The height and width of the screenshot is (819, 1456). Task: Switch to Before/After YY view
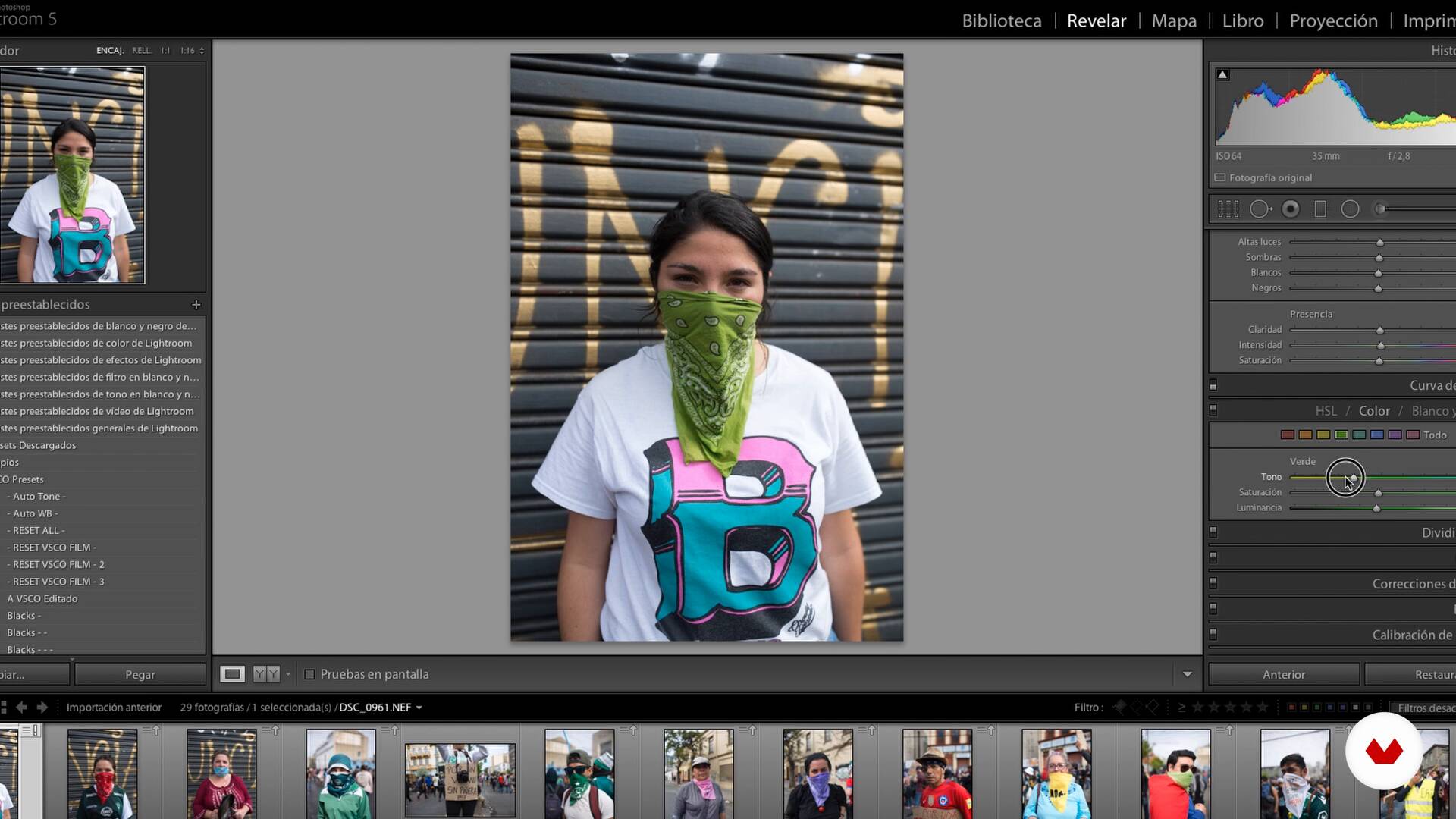point(266,674)
